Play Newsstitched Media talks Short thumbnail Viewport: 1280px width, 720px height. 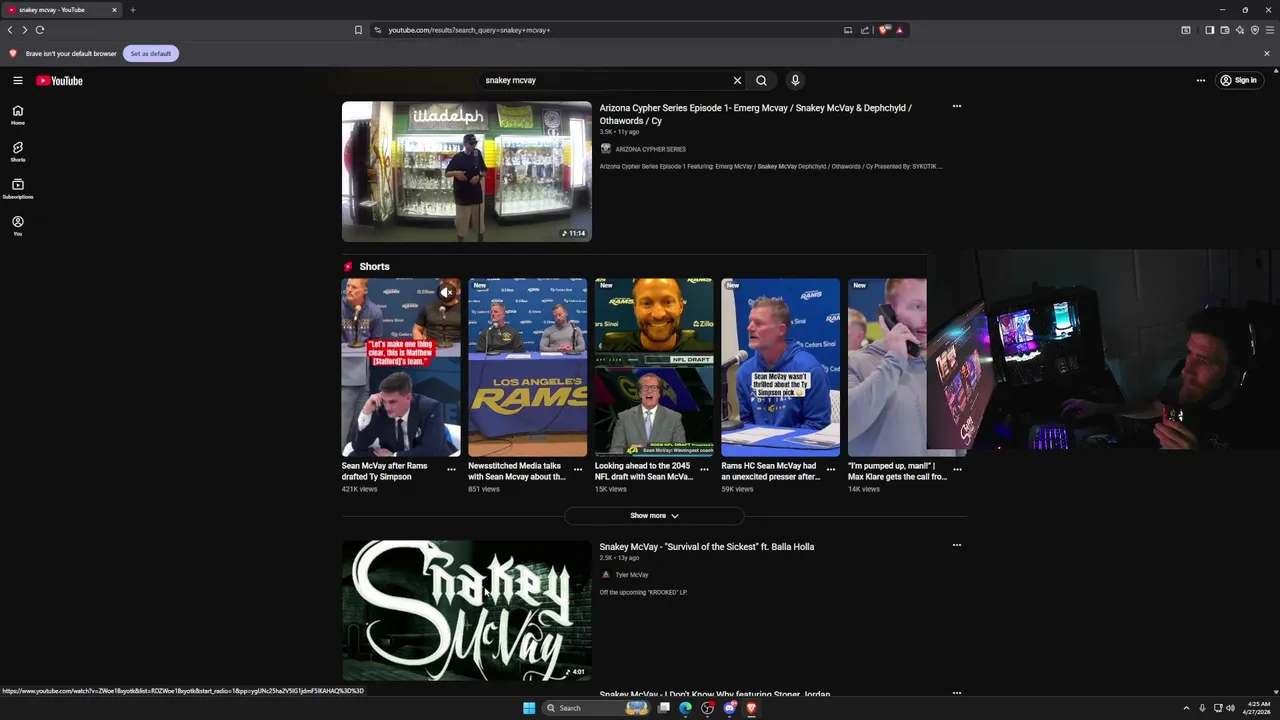click(527, 367)
